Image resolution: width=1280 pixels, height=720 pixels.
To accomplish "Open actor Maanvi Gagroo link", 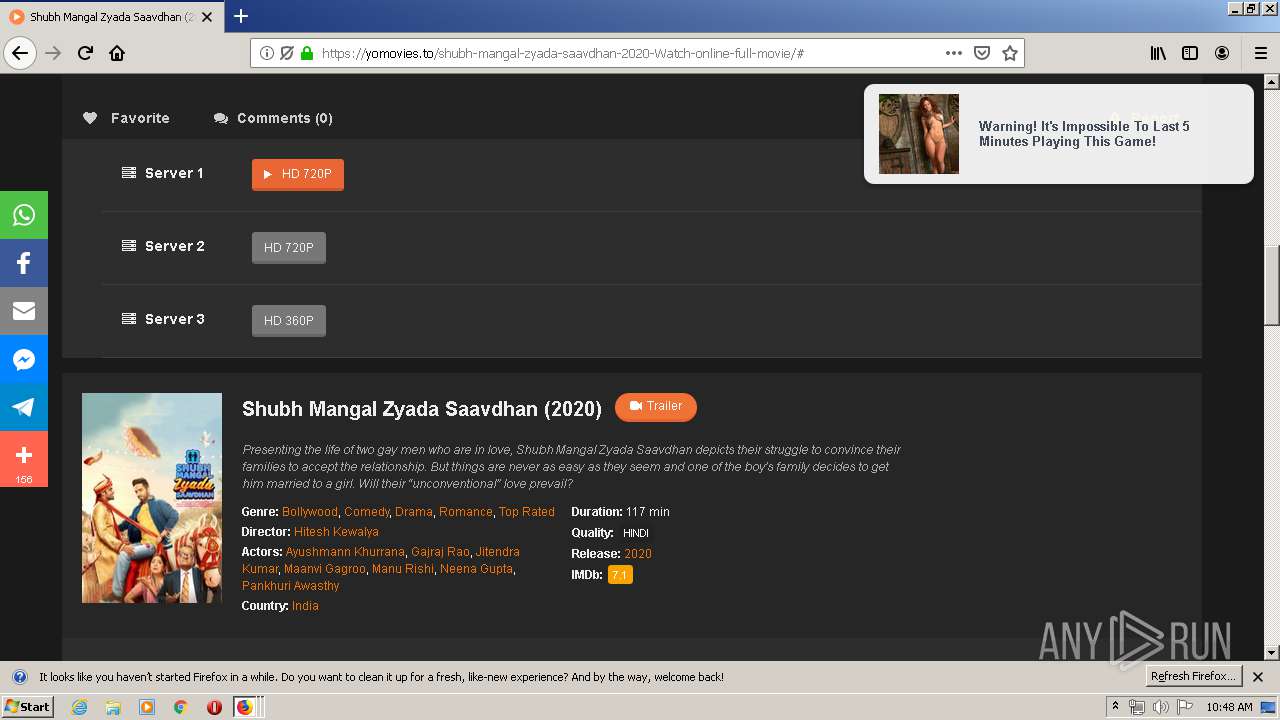I will [x=325, y=569].
